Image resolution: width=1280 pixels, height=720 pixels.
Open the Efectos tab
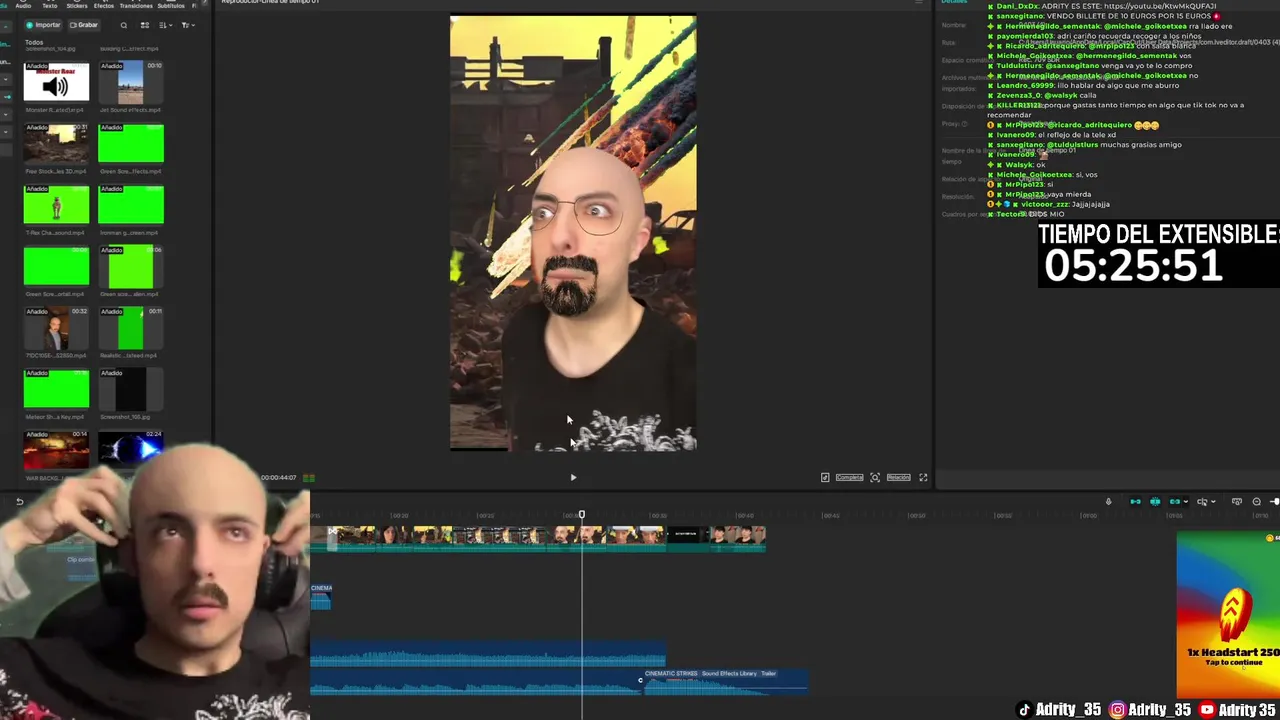pos(104,5)
